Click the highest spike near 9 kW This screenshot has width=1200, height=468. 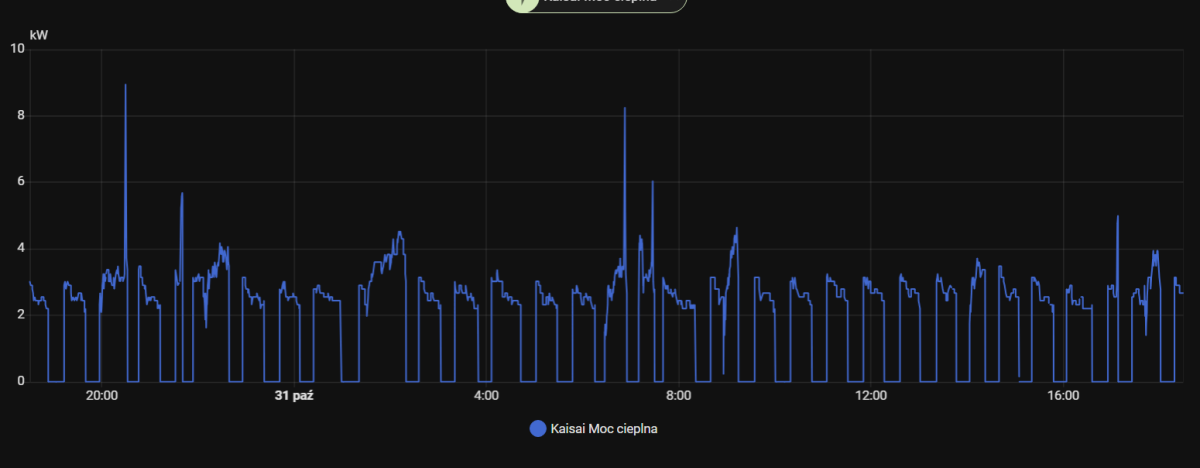pos(125,87)
